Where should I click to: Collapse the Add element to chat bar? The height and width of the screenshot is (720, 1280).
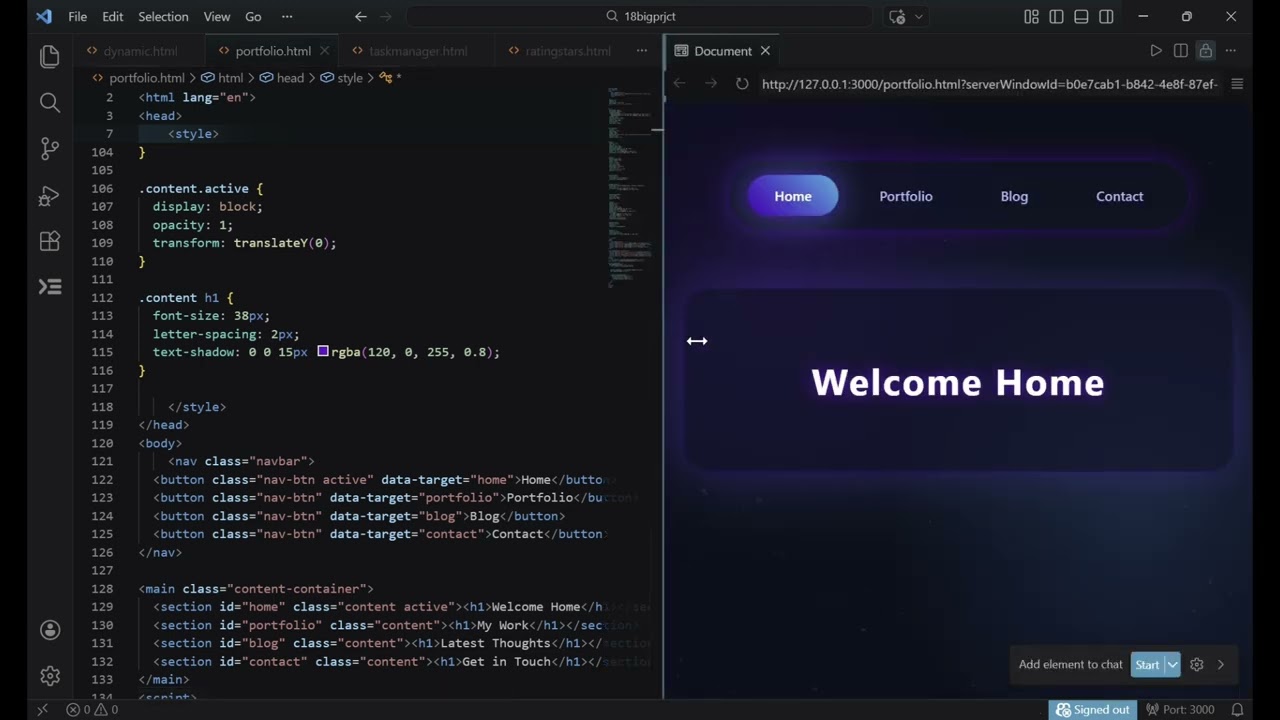coord(1221,664)
